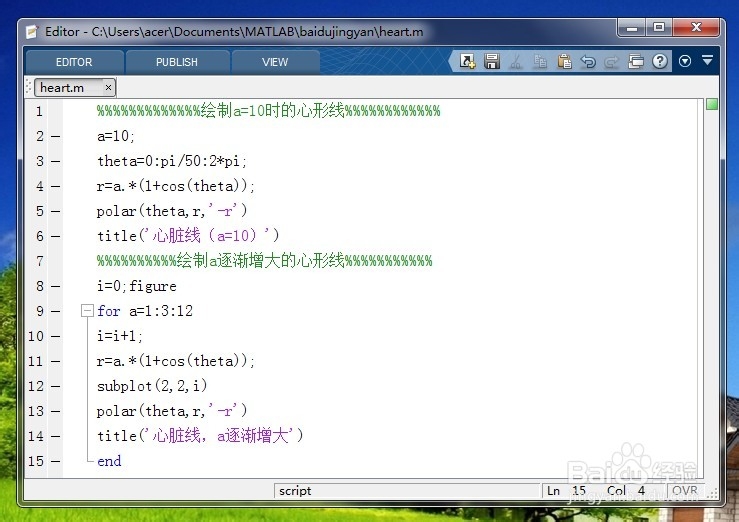Image resolution: width=739 pixels, height=522 pixels.
Task: Click the Switch Windows icon
Action: 636,61
